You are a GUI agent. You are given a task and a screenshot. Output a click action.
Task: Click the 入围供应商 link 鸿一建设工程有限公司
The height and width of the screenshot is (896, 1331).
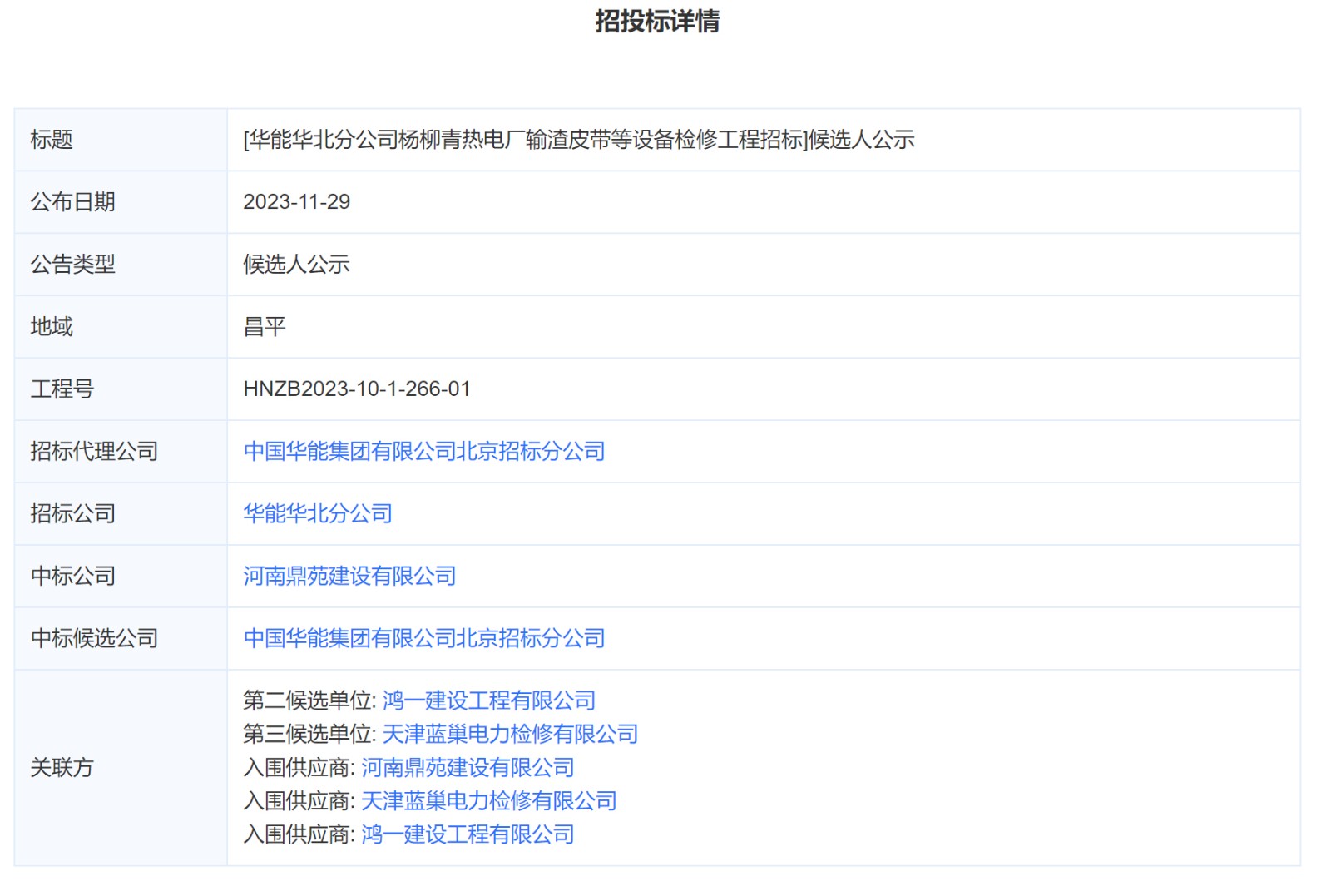click(x=468, y=834)
